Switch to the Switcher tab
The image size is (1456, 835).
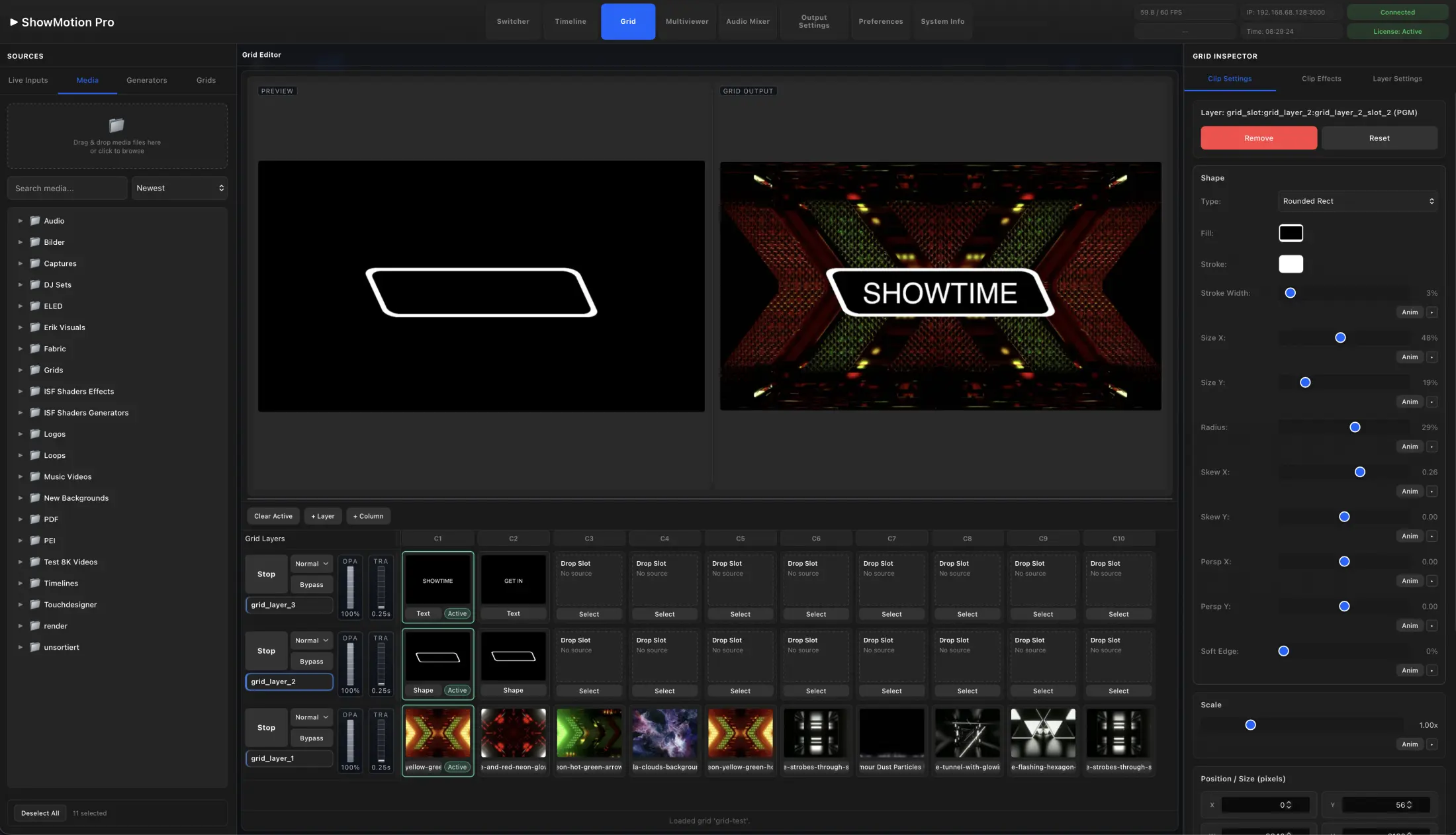[x=513, y=22]
